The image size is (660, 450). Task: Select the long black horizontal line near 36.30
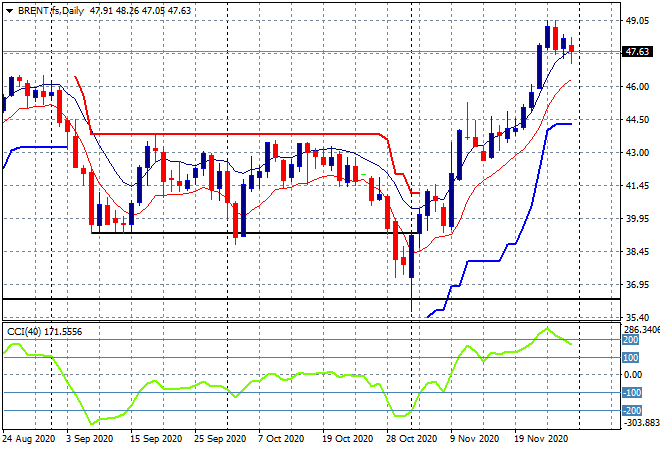[x=311, y=299]
